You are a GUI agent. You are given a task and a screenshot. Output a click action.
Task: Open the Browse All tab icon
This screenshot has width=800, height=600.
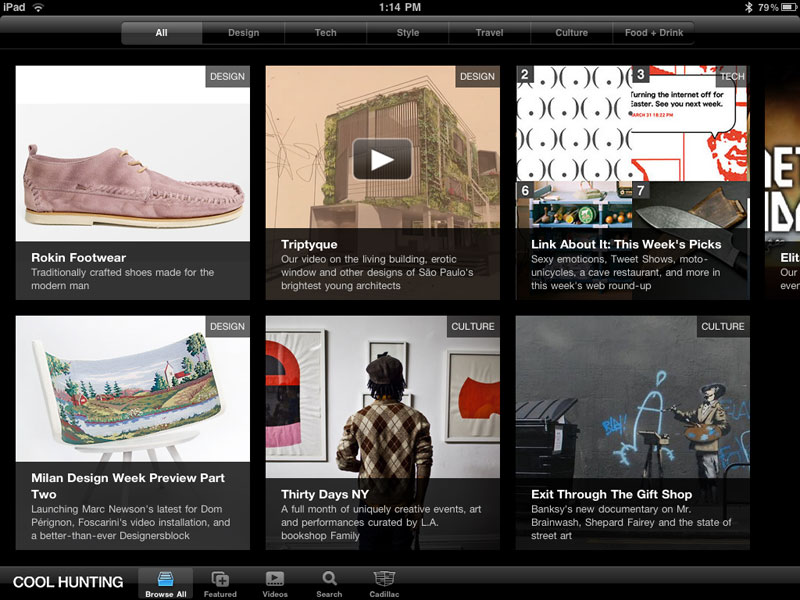pos(165,579)
